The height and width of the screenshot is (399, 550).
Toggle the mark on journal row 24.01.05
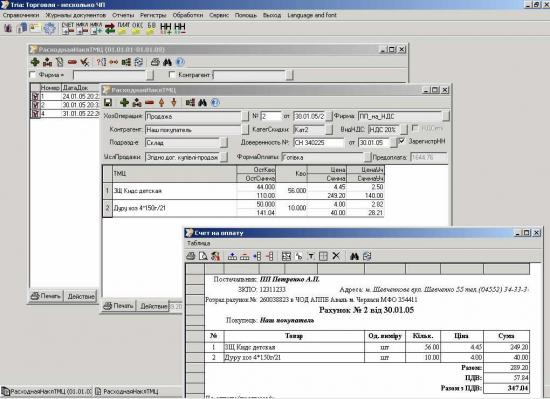coord(35,96)
